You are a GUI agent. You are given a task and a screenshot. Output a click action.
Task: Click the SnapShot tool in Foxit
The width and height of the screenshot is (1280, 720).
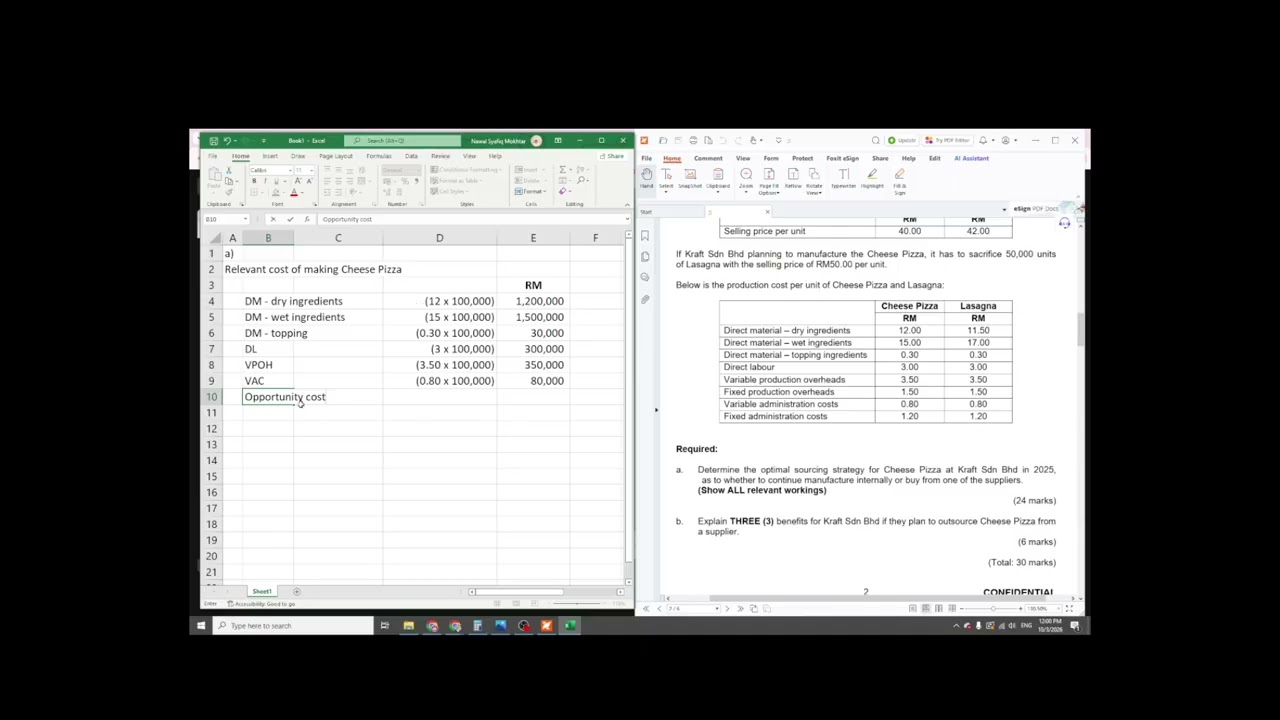pos(690,178)
